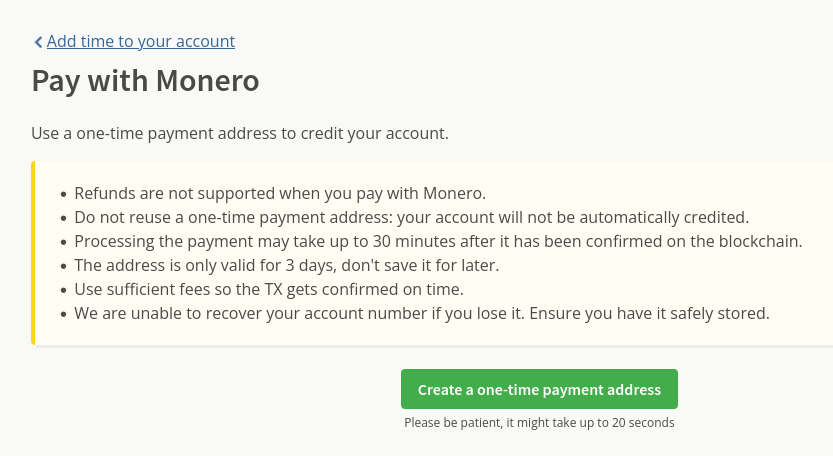Click the '20 seconds' text below the button
Viewport: 833px width, 456px height.
click(x=642, y=423)
